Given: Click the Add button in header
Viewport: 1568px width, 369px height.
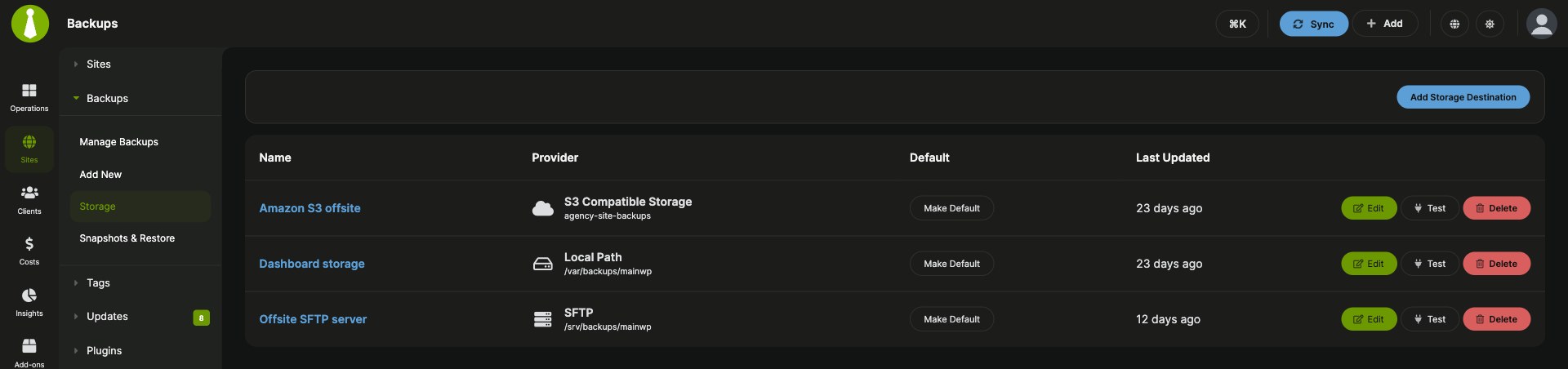Looking at the screenshot, I should click(1385, 24).
